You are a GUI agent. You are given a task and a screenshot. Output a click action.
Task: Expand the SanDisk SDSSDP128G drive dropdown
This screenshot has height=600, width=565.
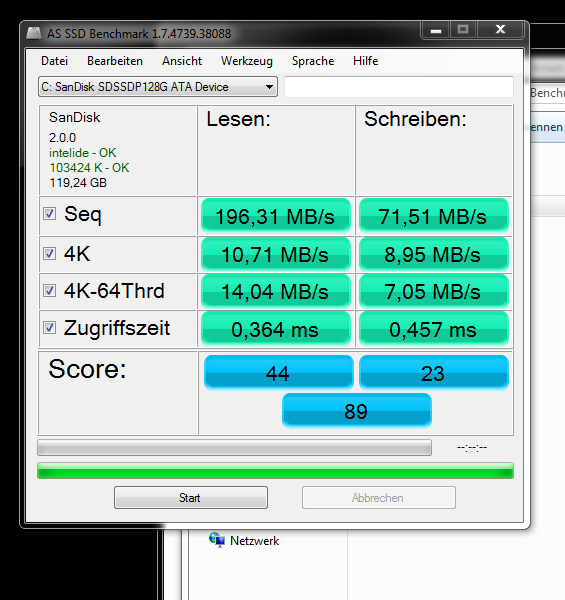158,87
